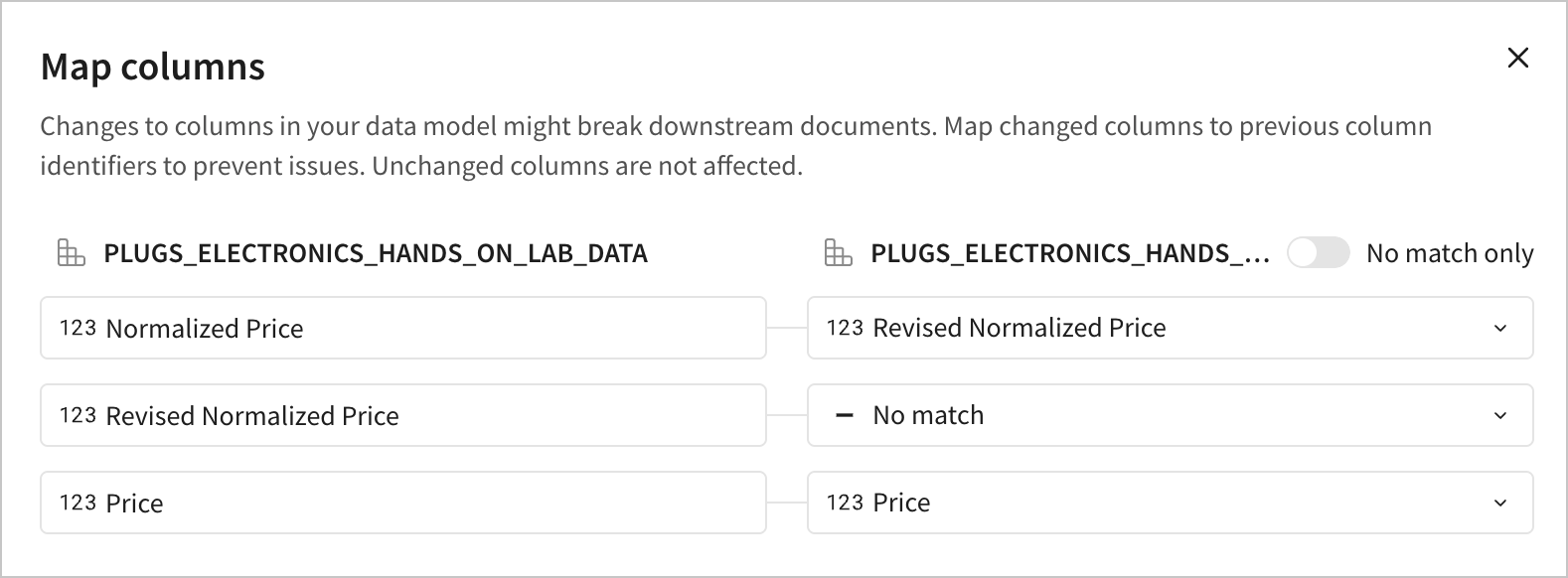Click the PLUGS_ELECTRONICS_HANDS_ON_LAB_DATA table name
This screenshot has height=578, width=1568.
click(376, 253)
